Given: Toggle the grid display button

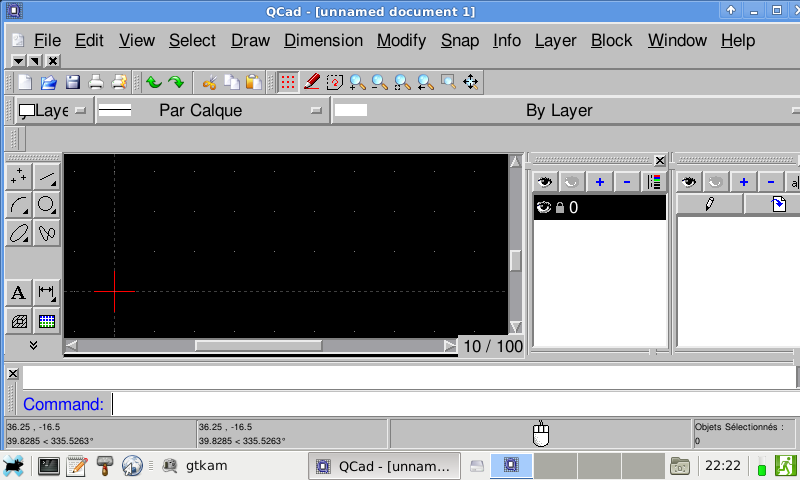Looking at the screenshot, I should point(287,82).
